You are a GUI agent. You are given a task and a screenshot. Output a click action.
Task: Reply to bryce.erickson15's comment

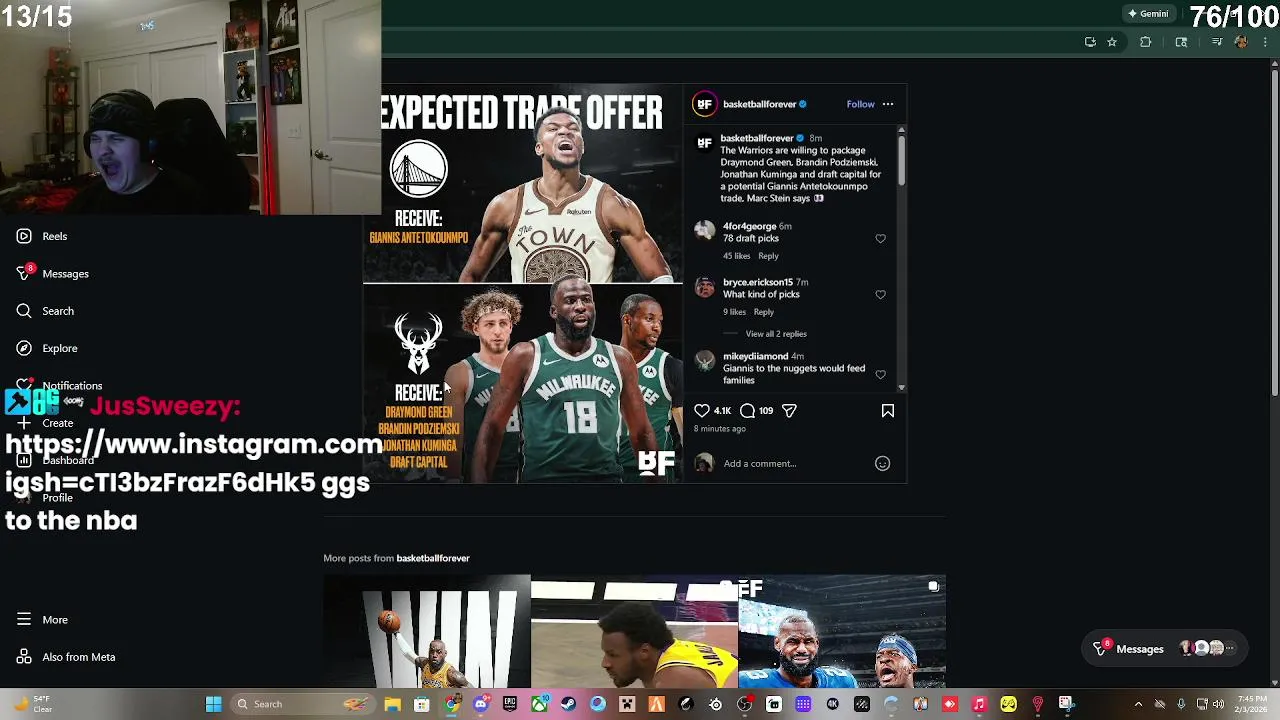[x=763, y=312]
